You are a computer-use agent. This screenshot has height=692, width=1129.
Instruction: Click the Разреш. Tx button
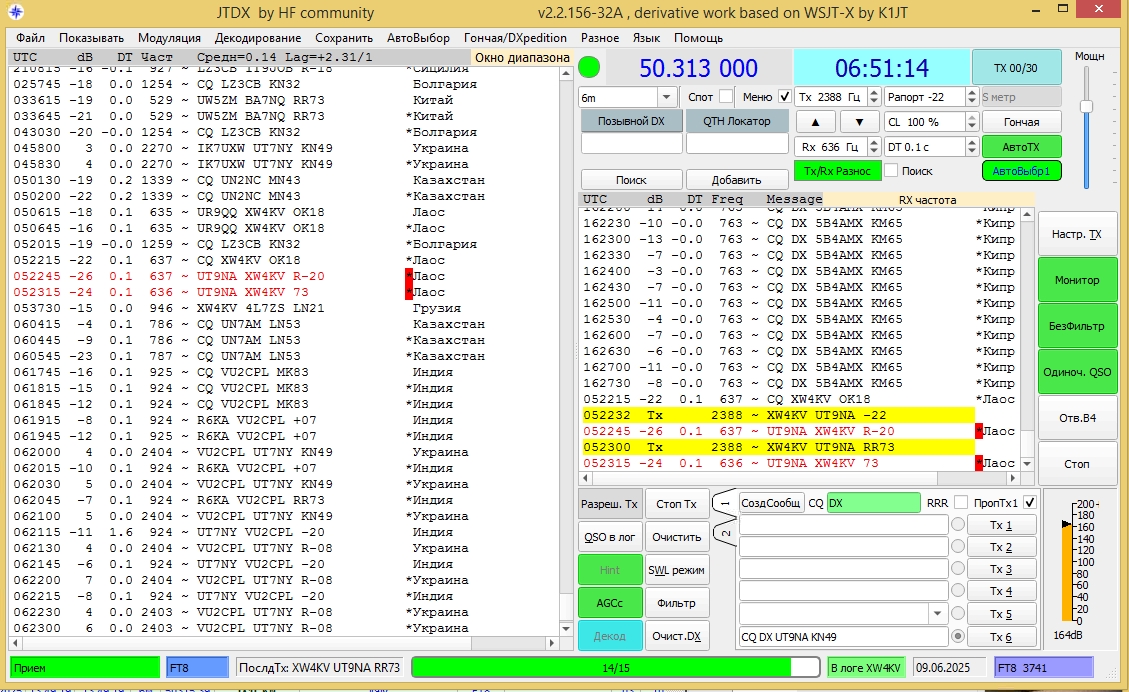(x=609, y=504)
